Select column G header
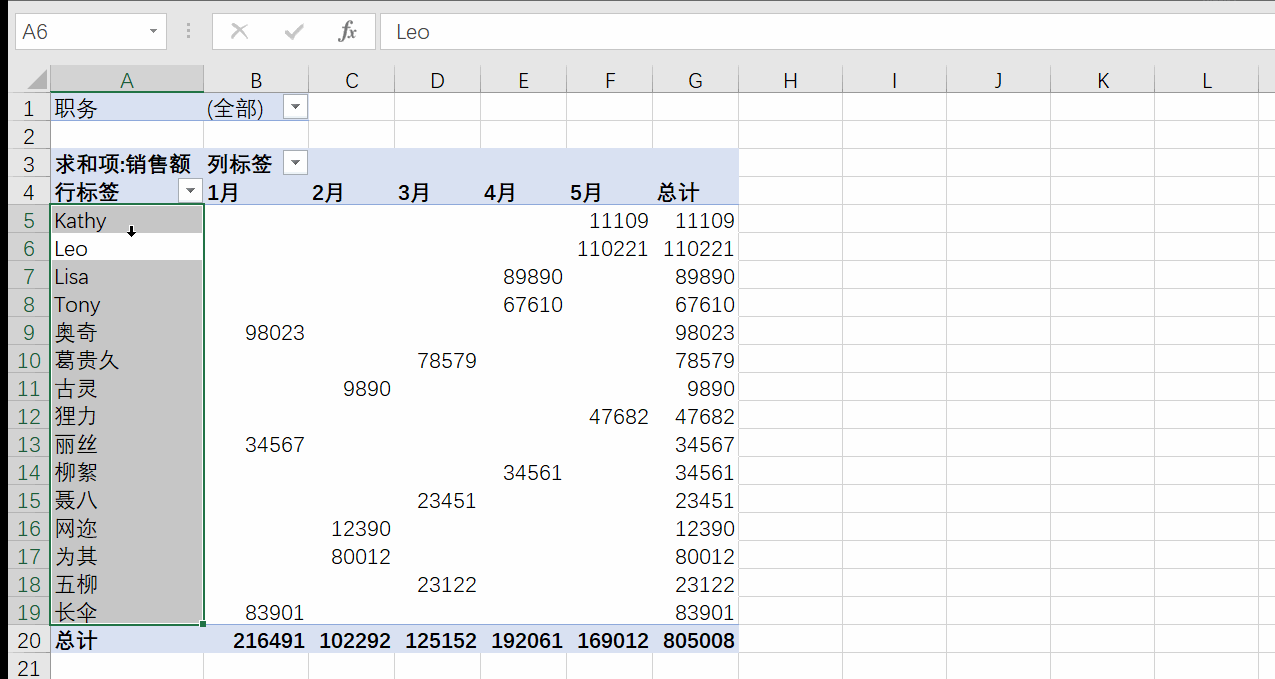The image size is (1275, 679). pyautogui.click(x=696, y=80)
